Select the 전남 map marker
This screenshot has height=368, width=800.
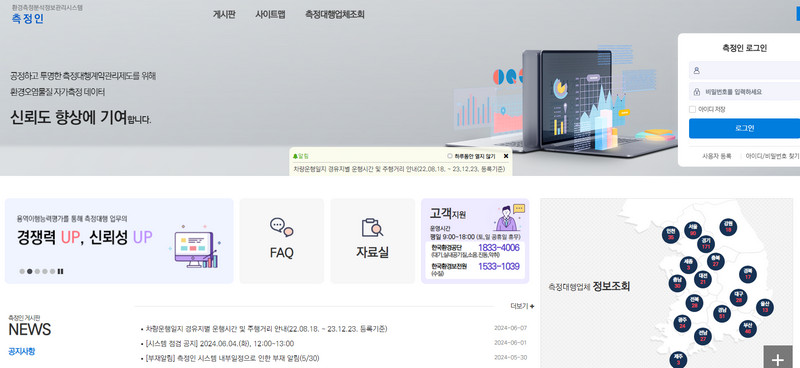tap(703, 336)
